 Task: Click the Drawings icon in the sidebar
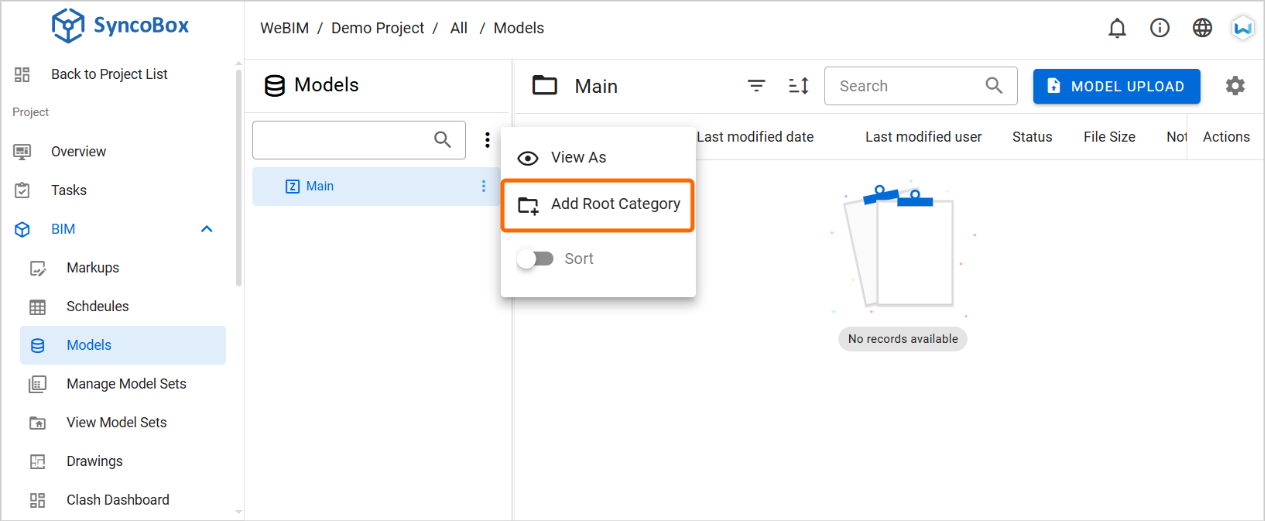37,461
